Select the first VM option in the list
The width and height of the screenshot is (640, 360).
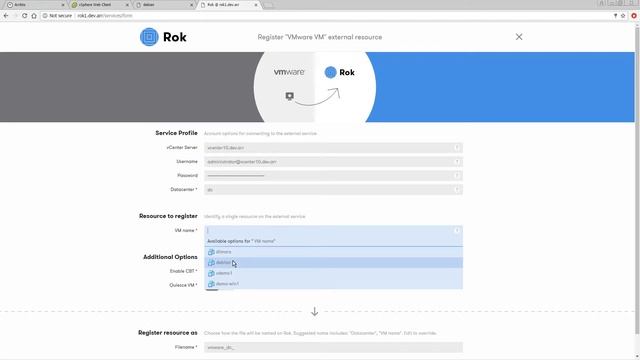(x=333, y=252)
